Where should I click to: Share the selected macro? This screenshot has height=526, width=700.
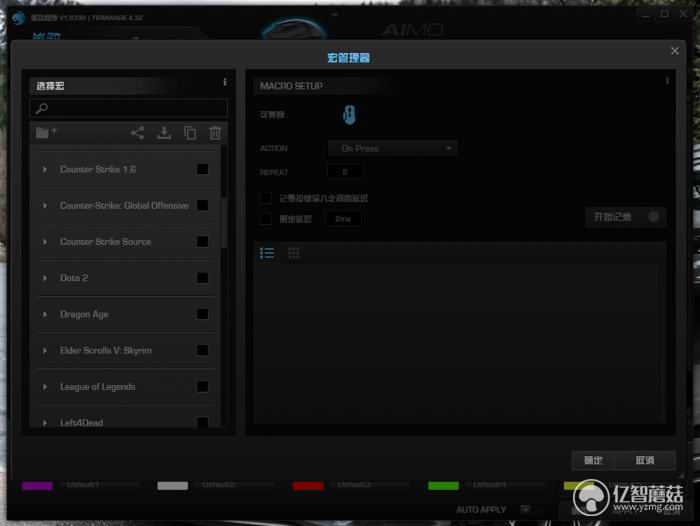(138, 133)
